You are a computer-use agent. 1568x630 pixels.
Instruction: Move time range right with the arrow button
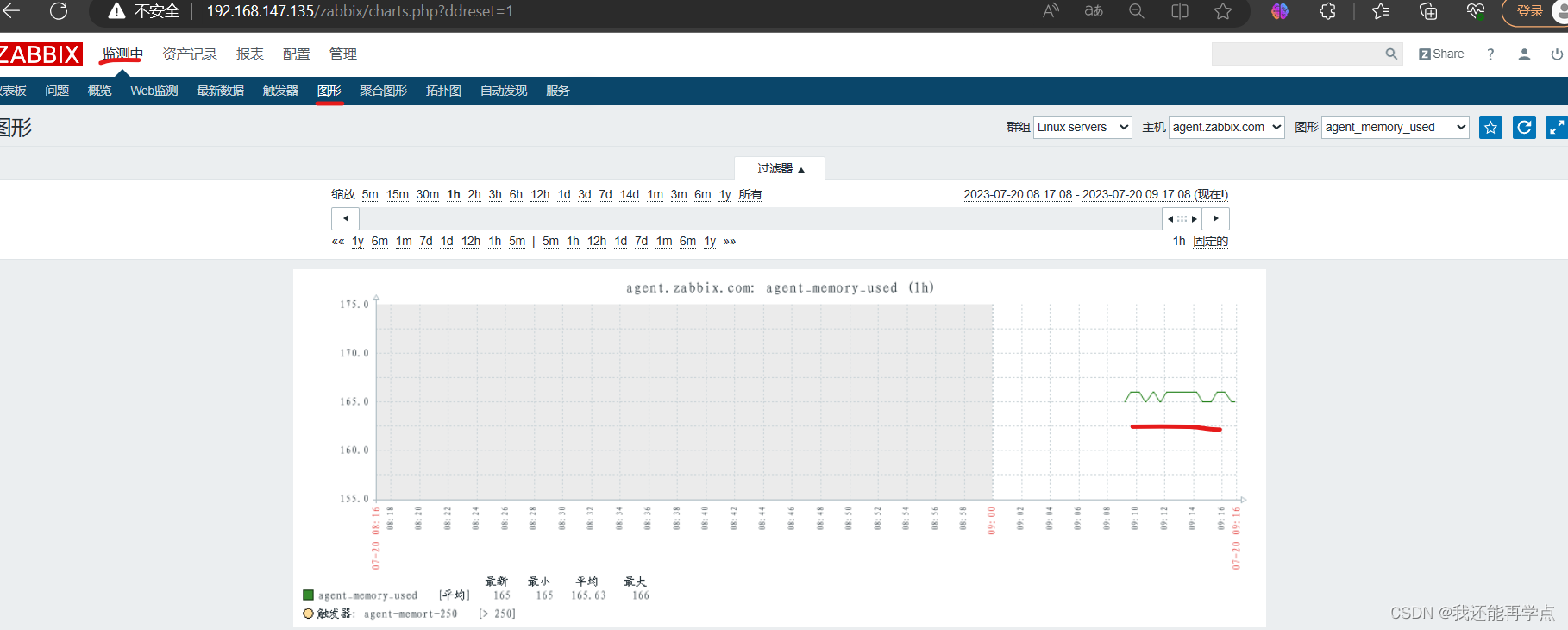[1215, 218]
